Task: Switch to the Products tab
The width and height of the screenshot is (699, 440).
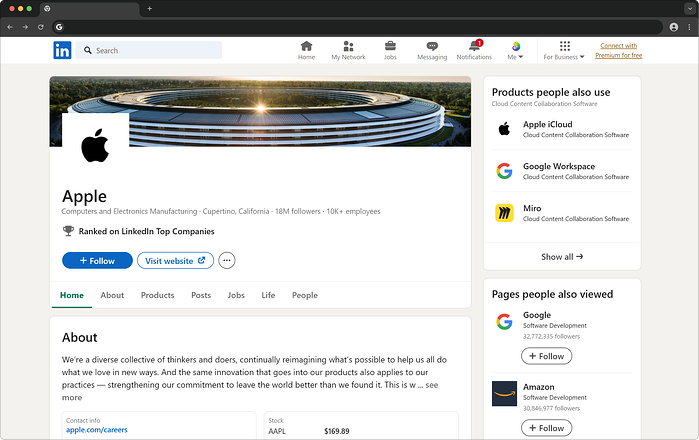Action: pos(157,295)
